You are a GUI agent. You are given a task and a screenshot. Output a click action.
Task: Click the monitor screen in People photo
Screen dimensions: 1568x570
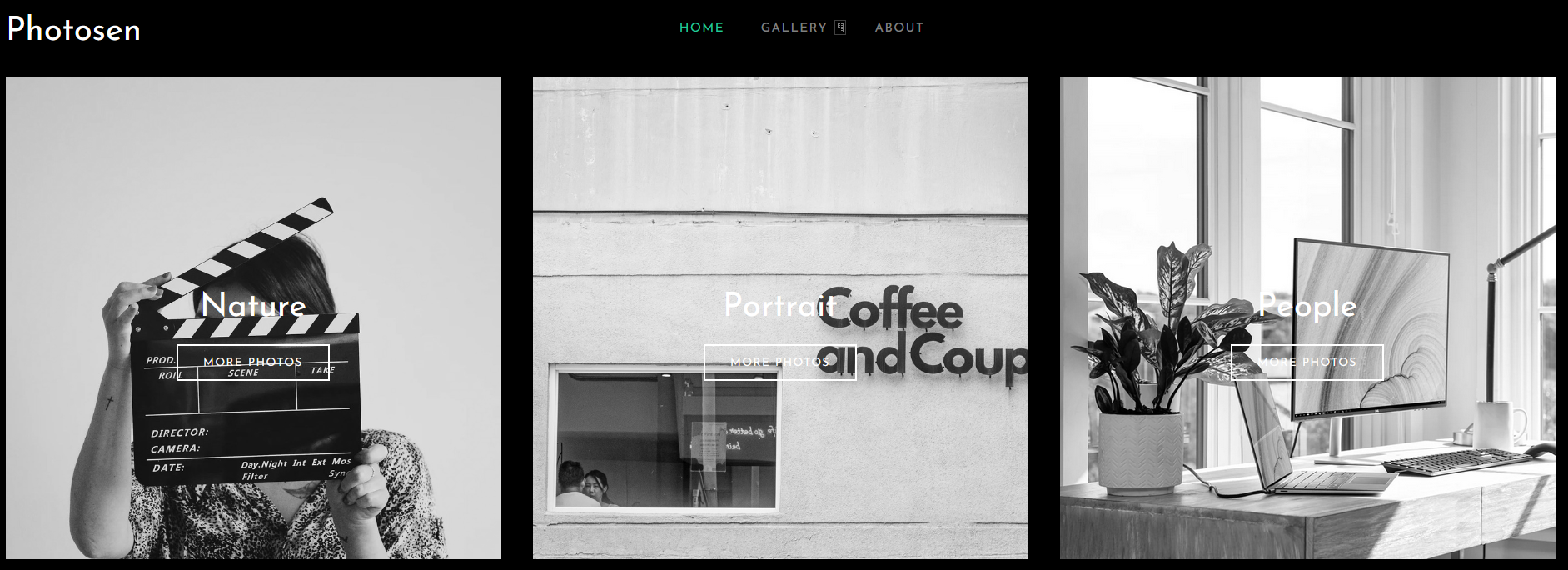tap(1369, 328)
